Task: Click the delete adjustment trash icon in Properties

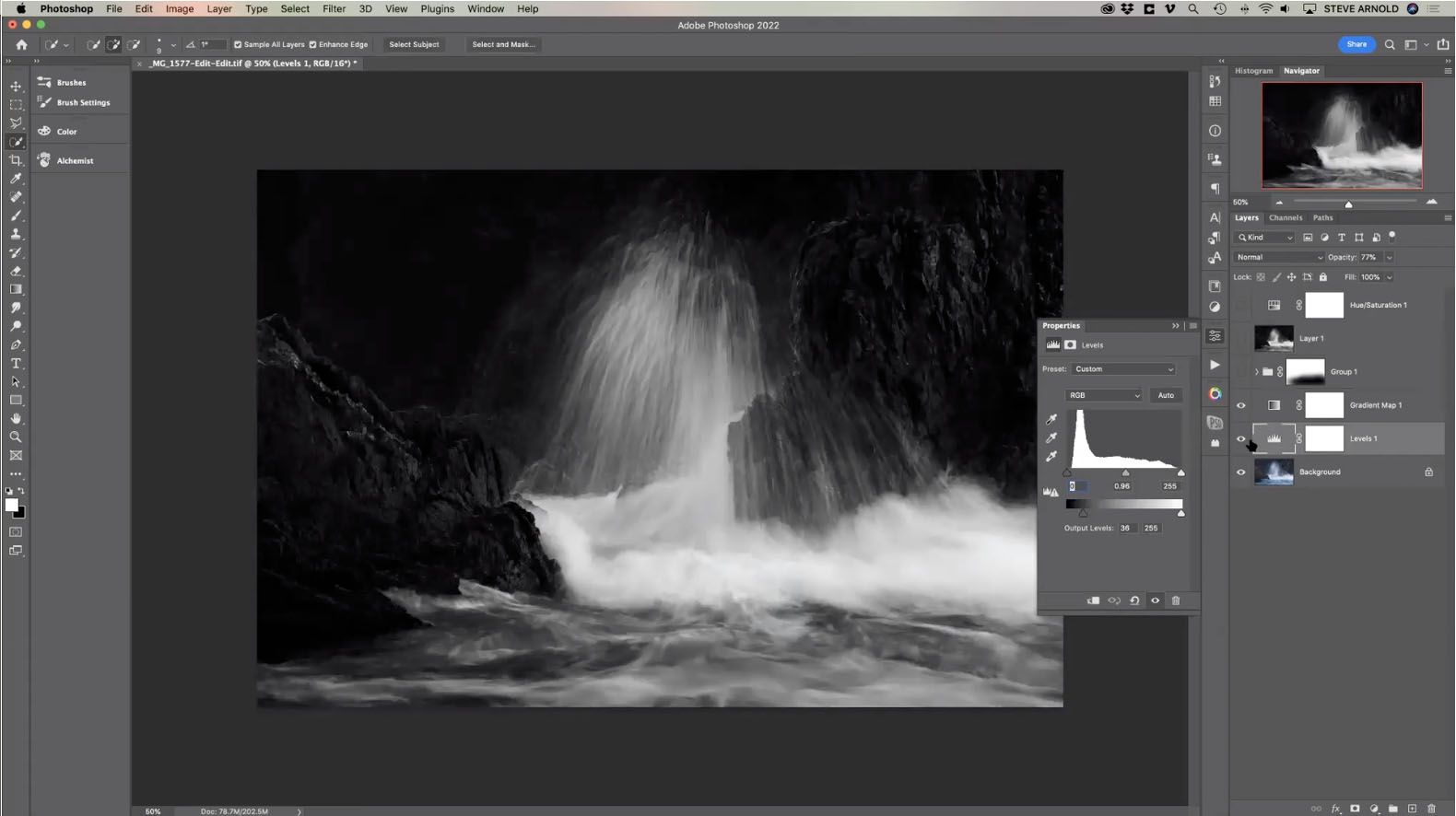Action: point(1176,600)
